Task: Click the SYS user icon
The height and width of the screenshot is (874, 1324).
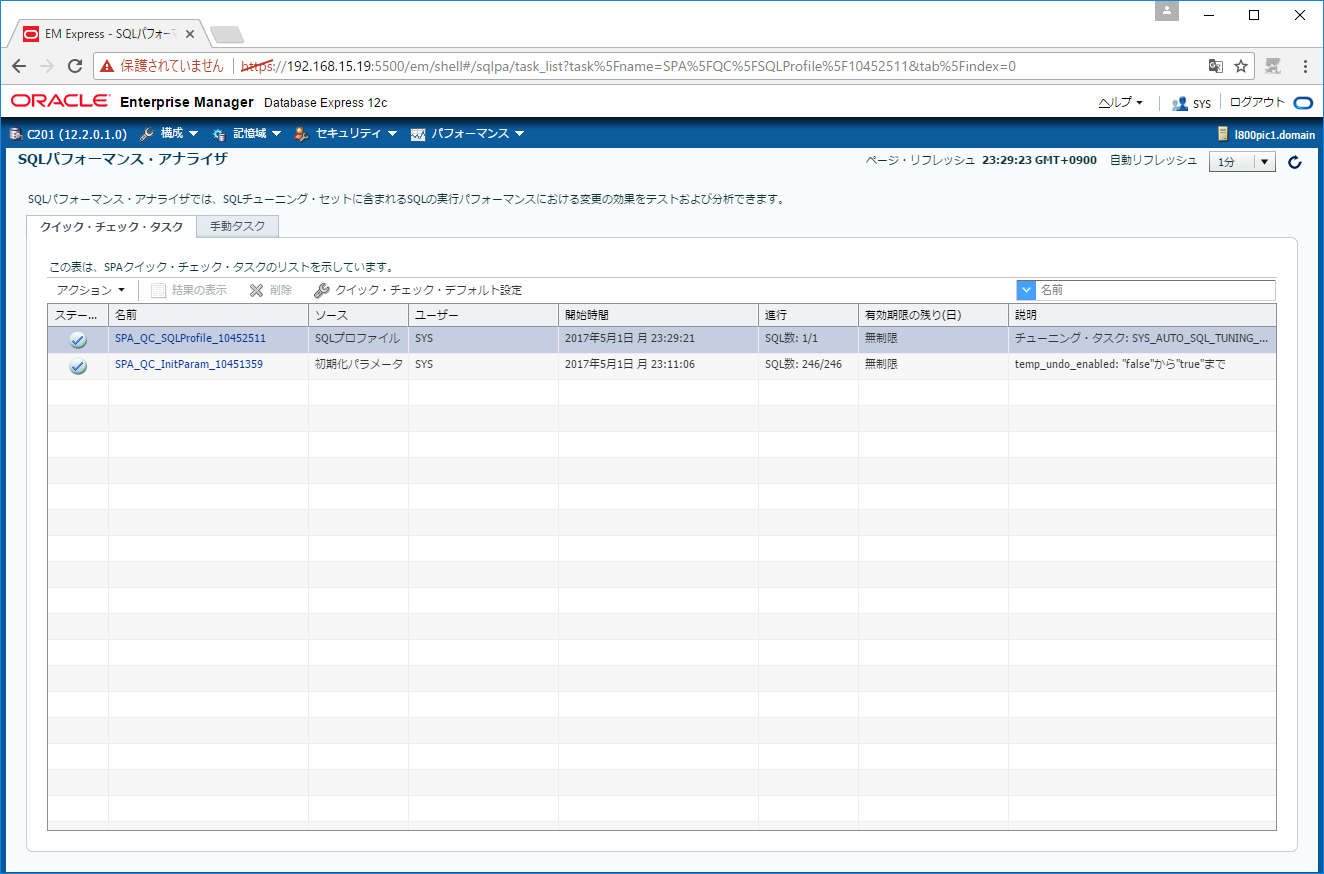Action: click(x=1180, y=103)
